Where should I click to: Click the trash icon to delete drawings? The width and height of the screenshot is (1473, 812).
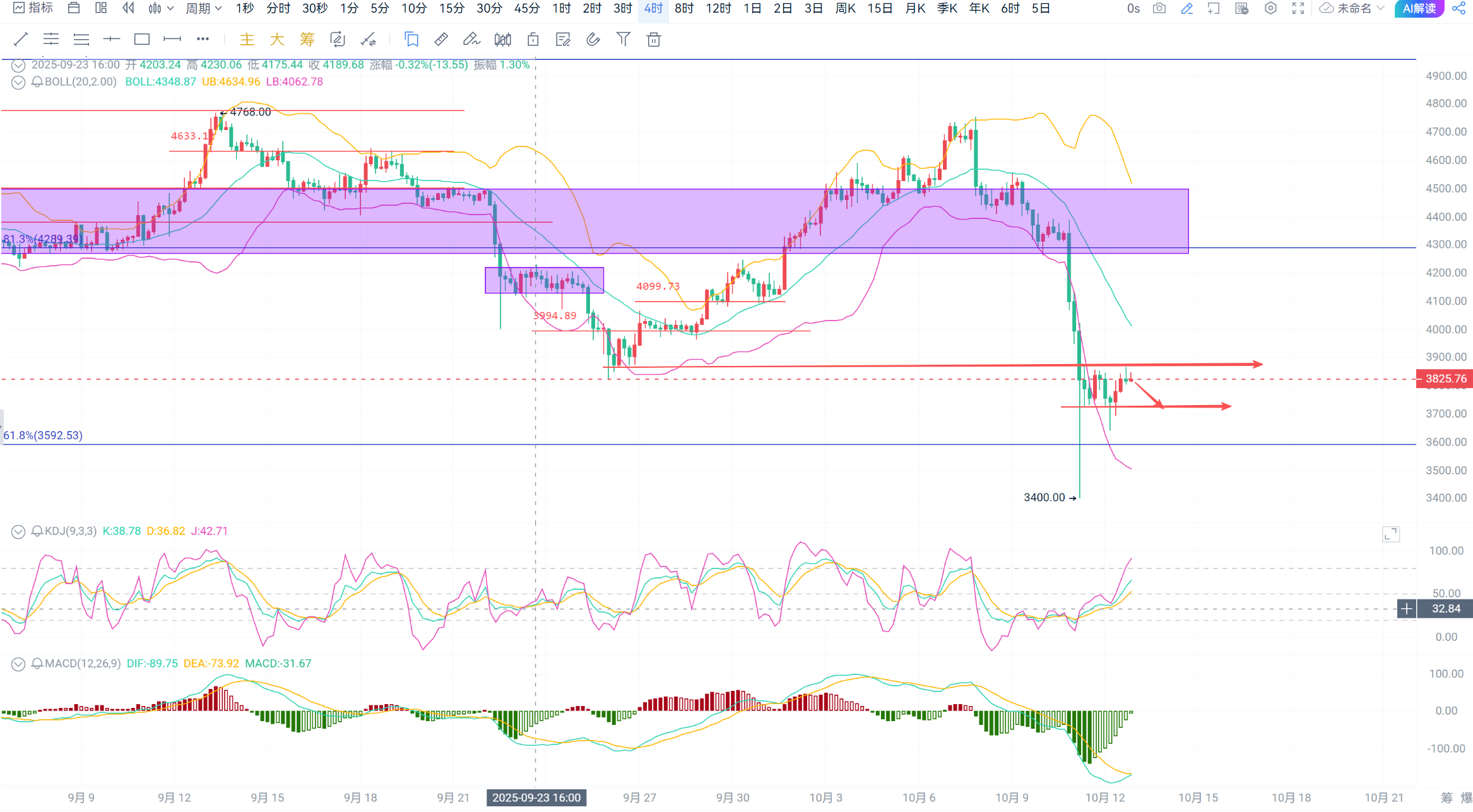pyautogui.click(x=654, y=40)
